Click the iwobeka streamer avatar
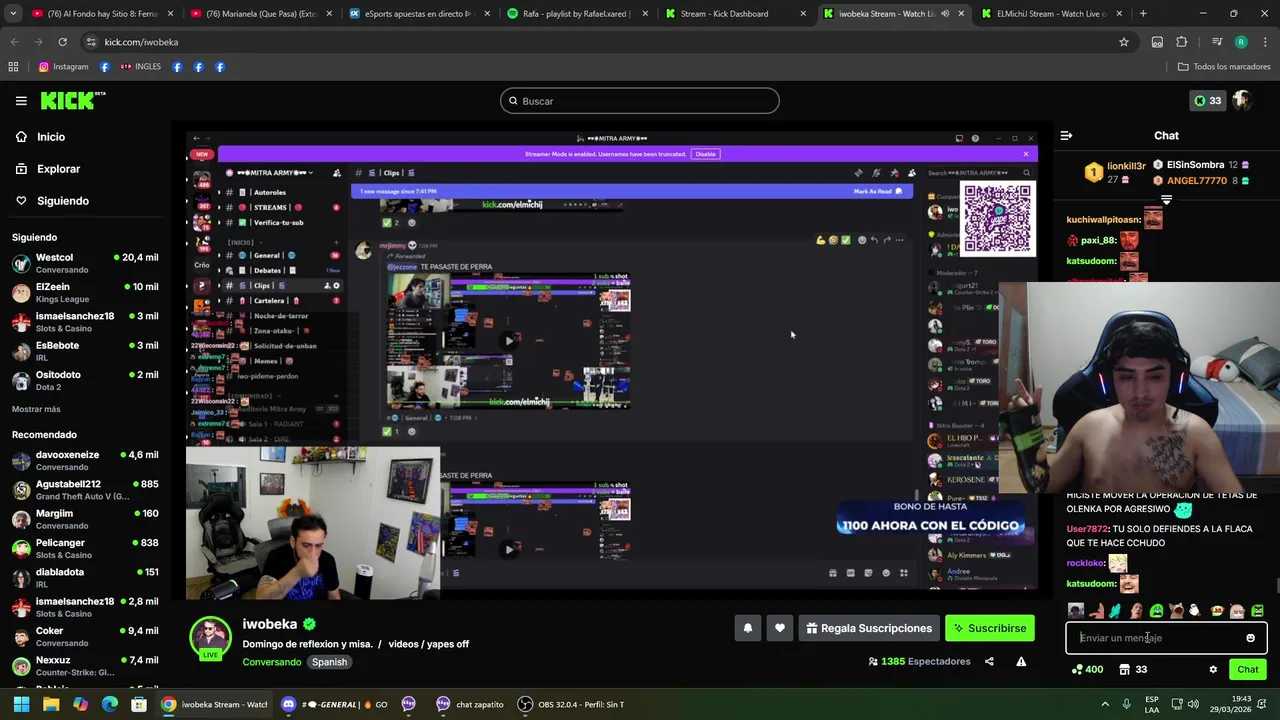 click(x=210, y=637)
